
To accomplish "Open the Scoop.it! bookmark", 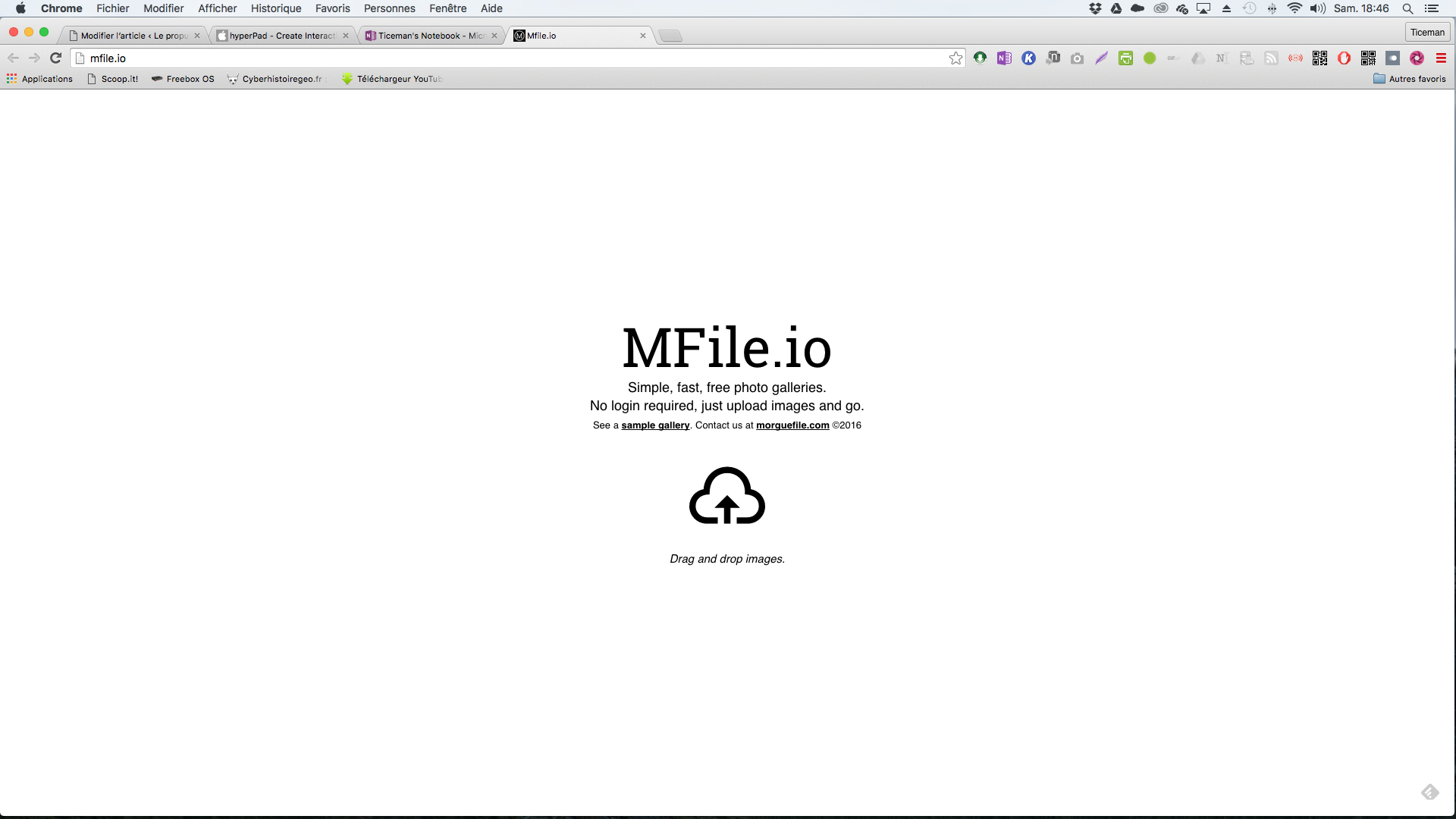I will point(113,79).
